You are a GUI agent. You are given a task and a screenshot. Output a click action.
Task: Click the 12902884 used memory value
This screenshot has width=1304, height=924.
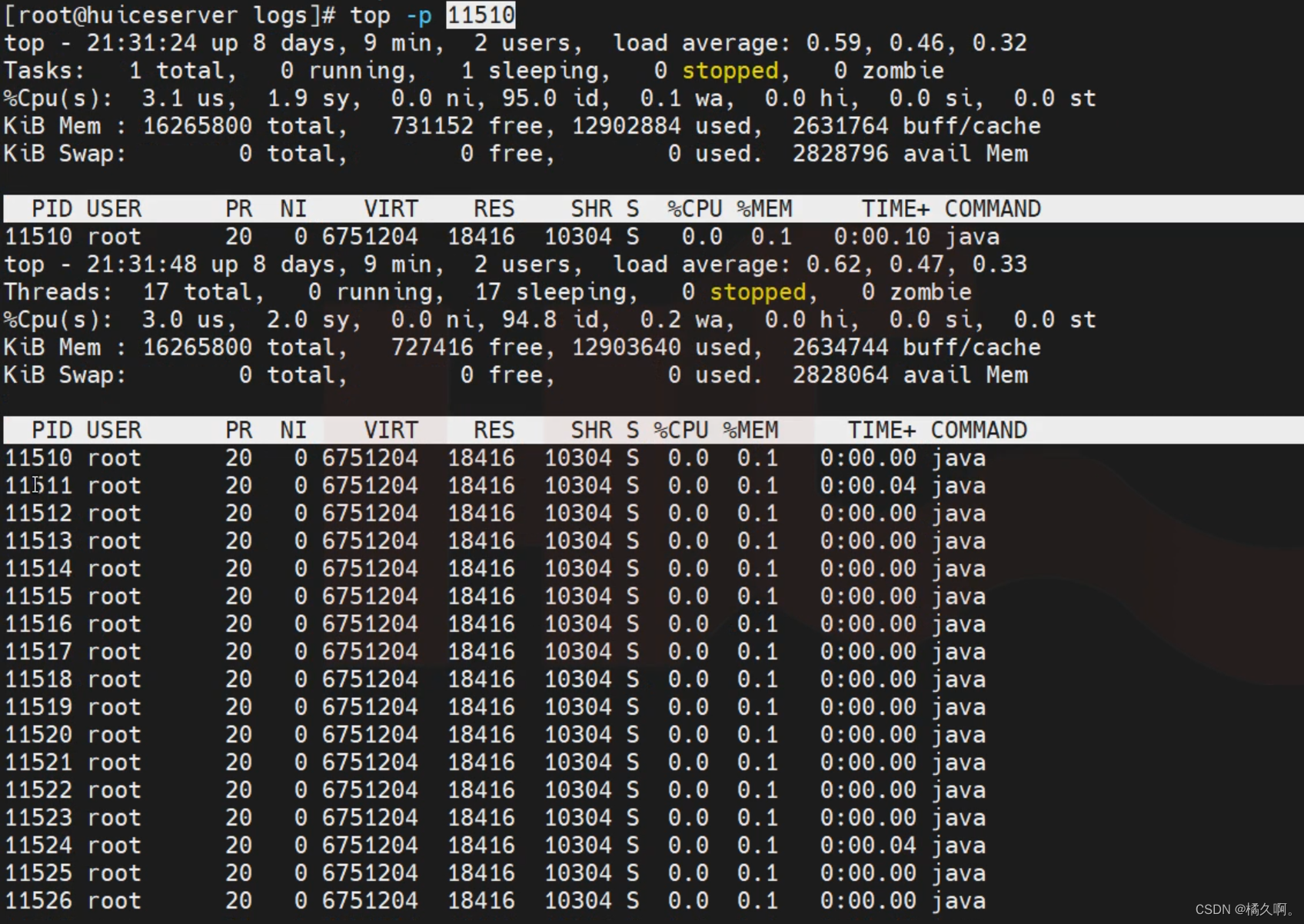coord(626,125)
